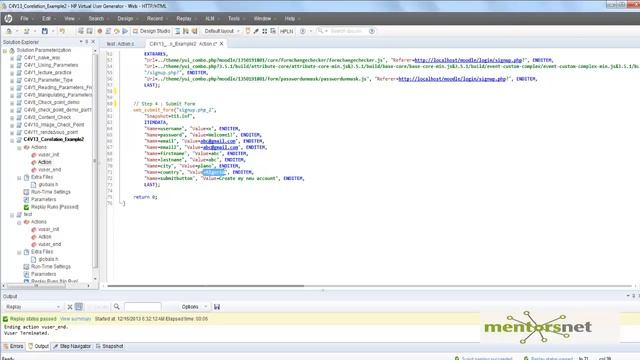Select the Action item under C4V13 Actions
640x360 pixels.
click(44, 162)
